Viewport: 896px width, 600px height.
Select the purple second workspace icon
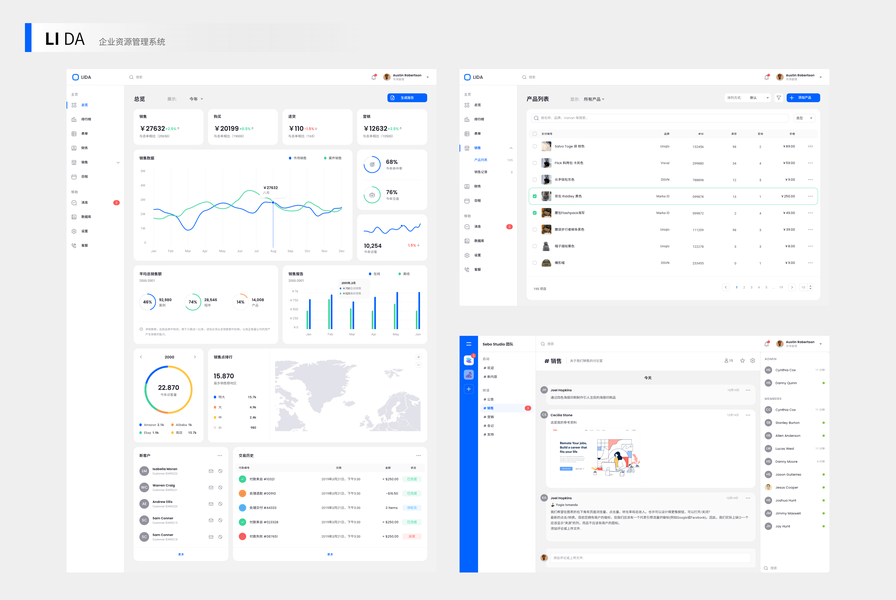469,375
